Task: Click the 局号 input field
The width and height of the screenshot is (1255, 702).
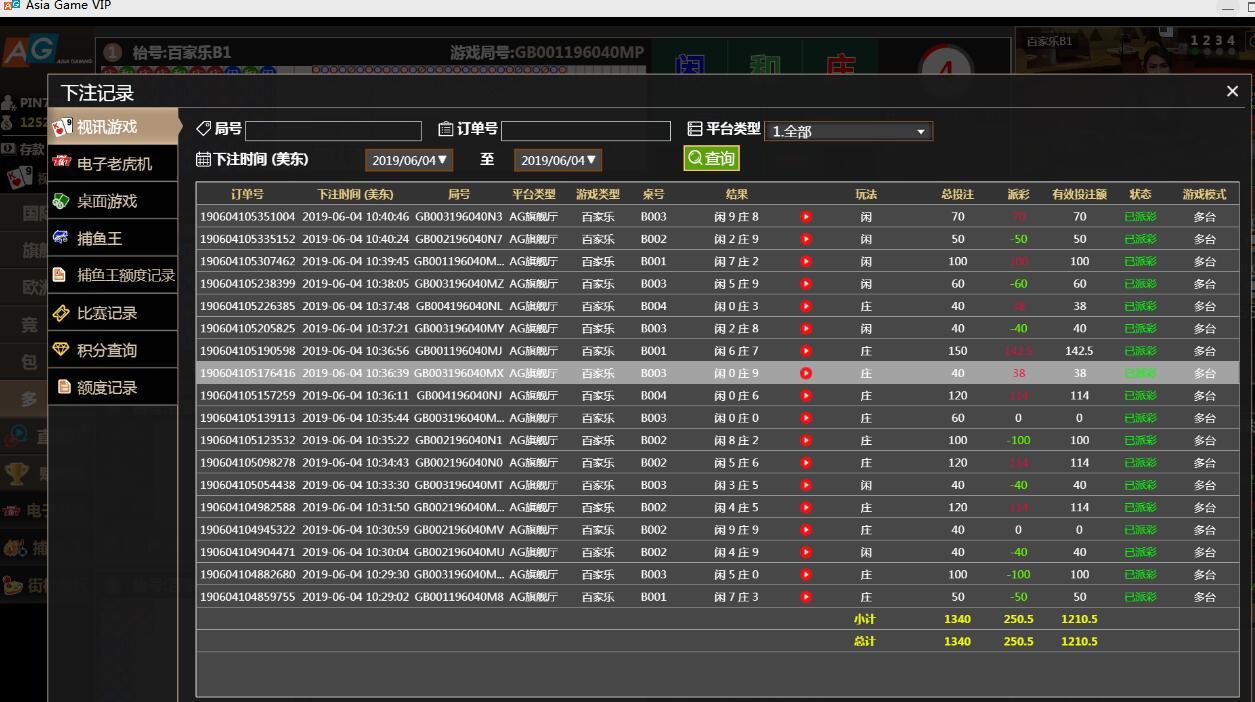Action: click(x=334, y=131)
